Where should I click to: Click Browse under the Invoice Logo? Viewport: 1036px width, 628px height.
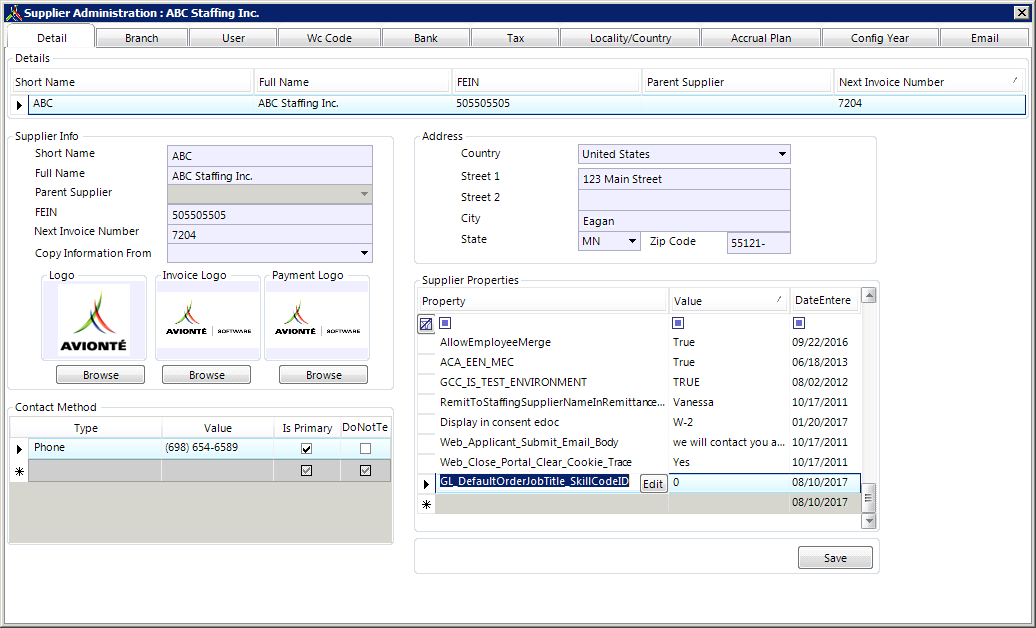coord(207,375)
